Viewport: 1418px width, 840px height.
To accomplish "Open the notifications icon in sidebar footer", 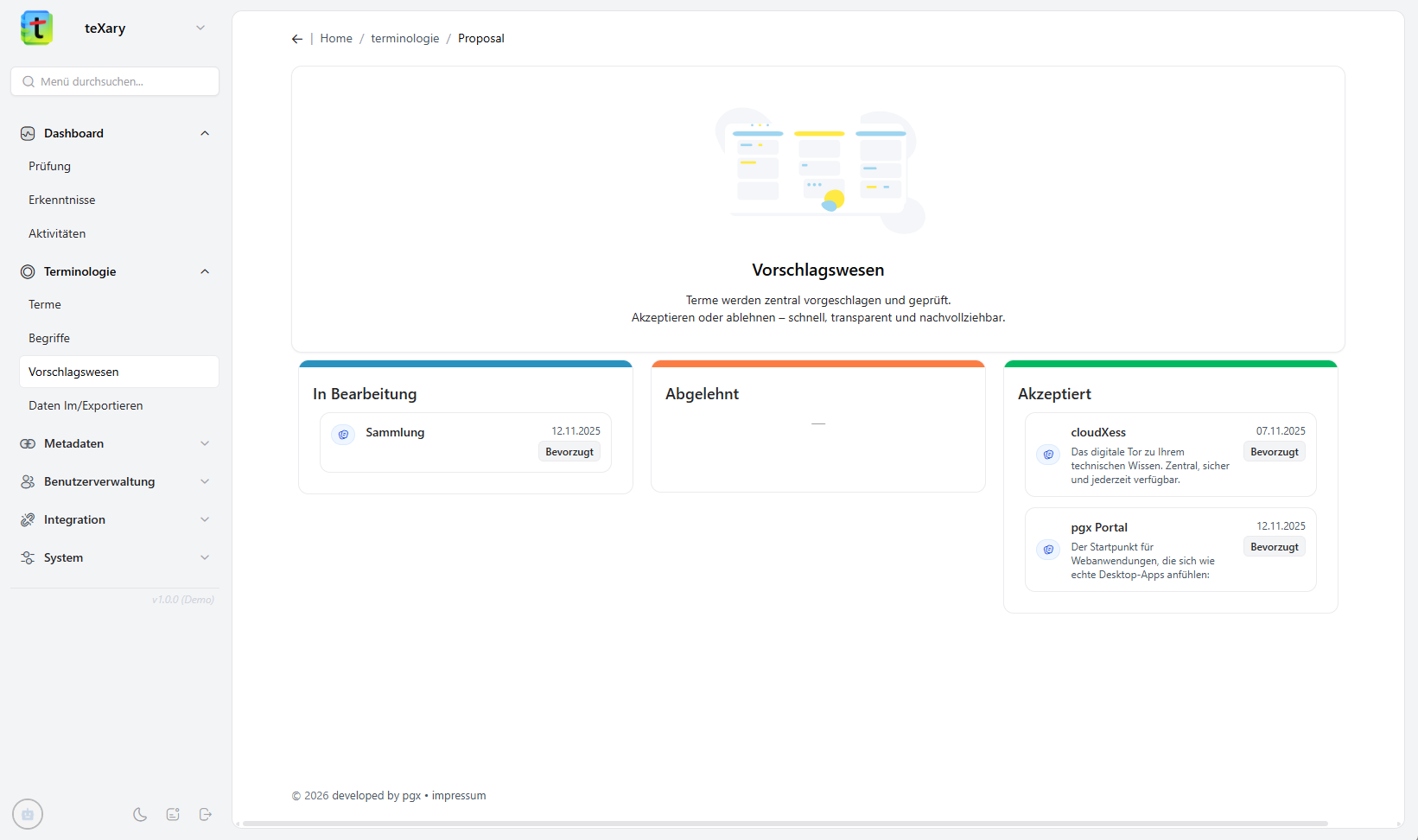I will click(x=173, y=814).
